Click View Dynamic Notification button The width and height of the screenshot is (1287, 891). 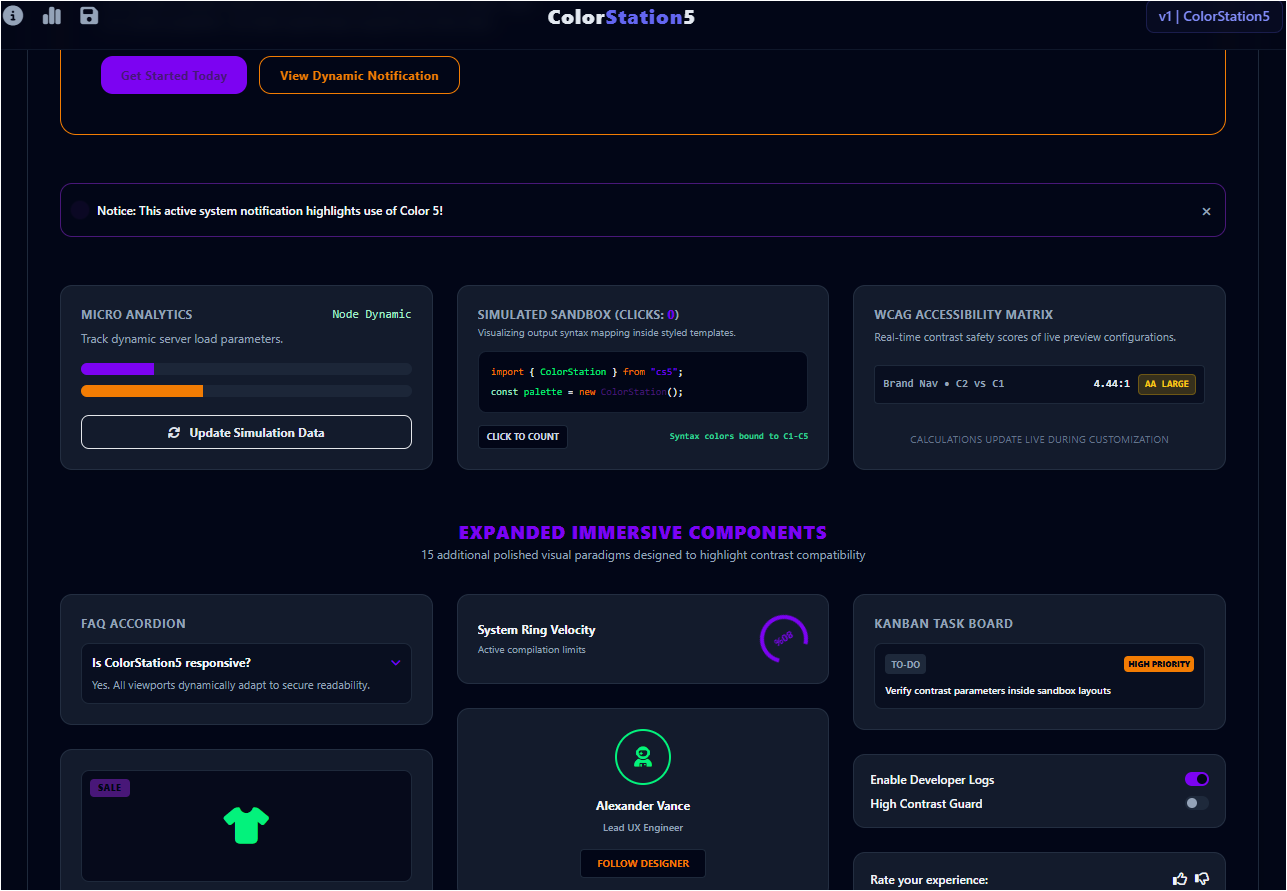pyautogui.click(x=359, y=75)
